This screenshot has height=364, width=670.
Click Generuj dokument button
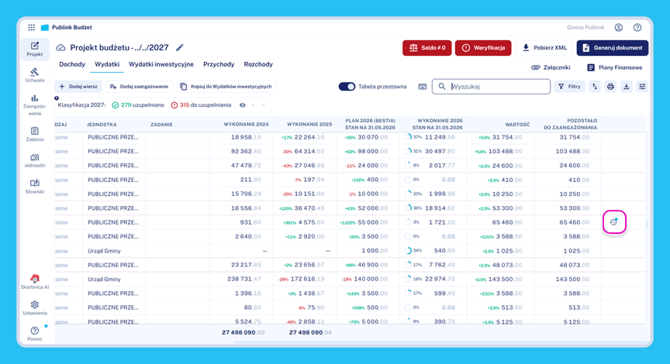click(x=612, y=48)
